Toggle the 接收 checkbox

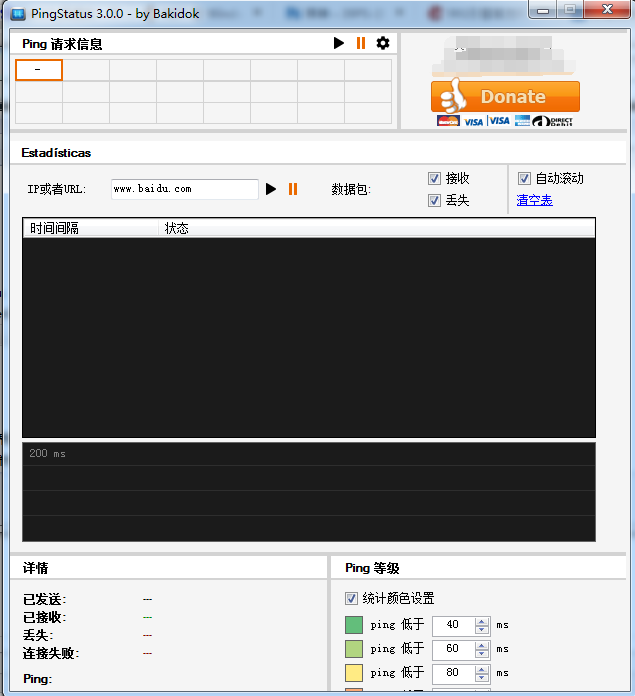(434, 178)
